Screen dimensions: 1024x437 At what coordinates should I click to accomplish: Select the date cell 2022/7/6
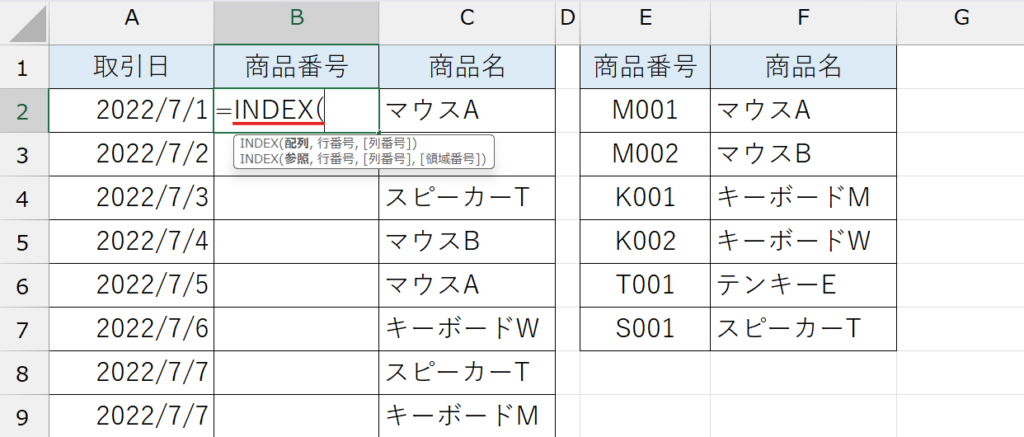tap(131, 330)
